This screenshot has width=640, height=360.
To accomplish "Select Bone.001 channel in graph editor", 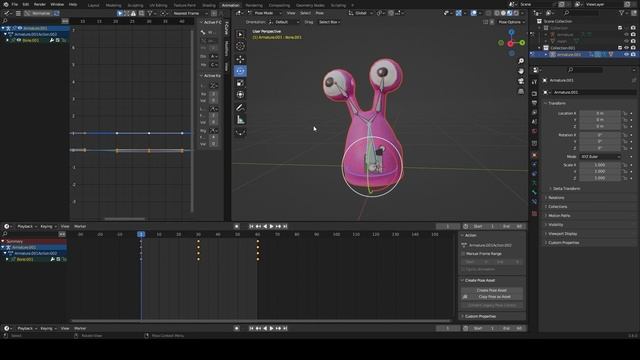I will (31, 40).
